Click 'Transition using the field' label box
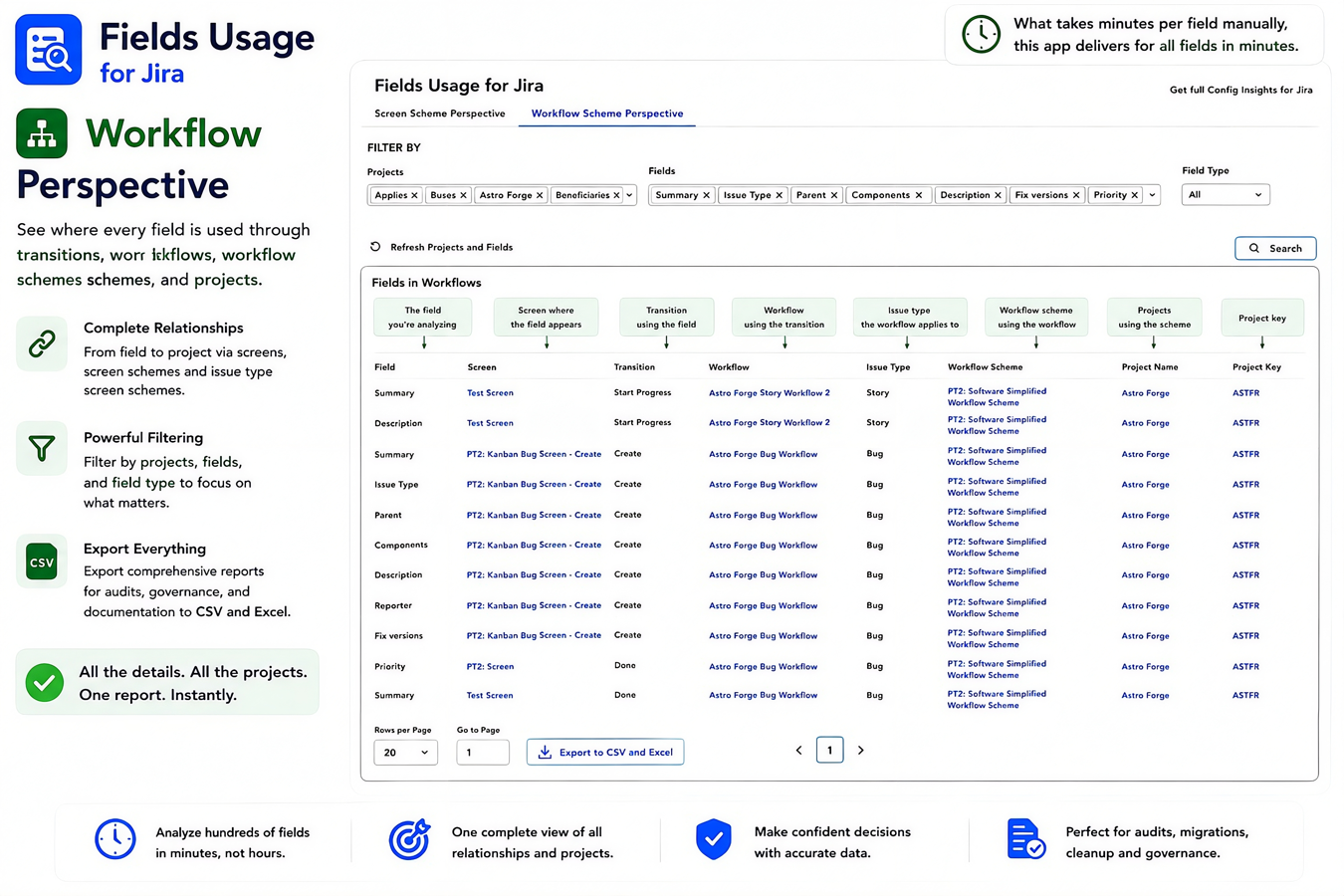 (666, 318)
